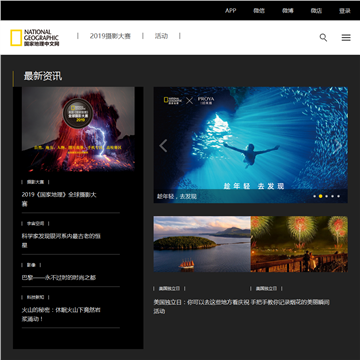360x360 pixels.
Task: Open the 活动 menu item
Action: point(161,36)
